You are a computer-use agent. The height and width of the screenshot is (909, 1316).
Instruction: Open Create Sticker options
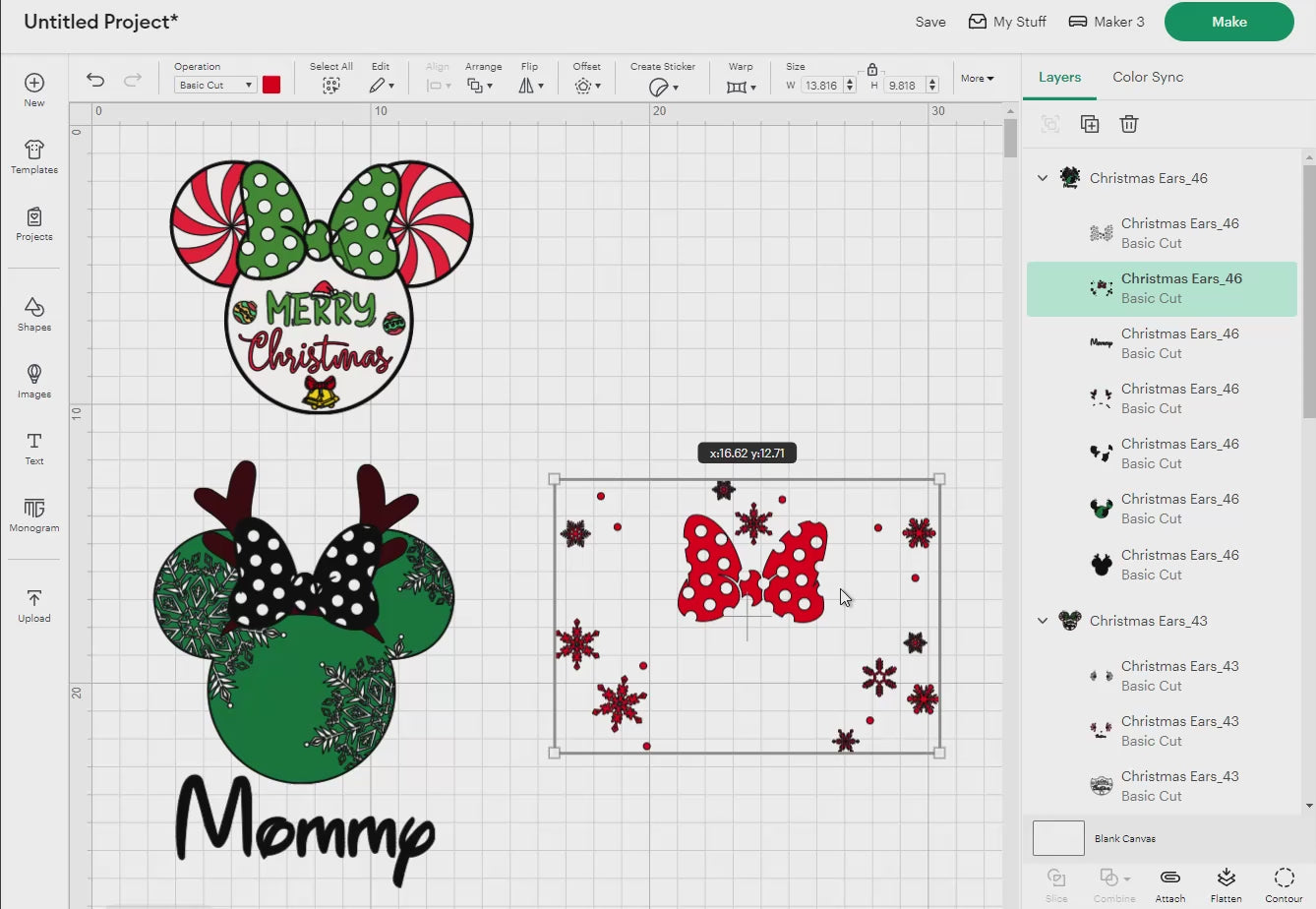click(664, 87)
